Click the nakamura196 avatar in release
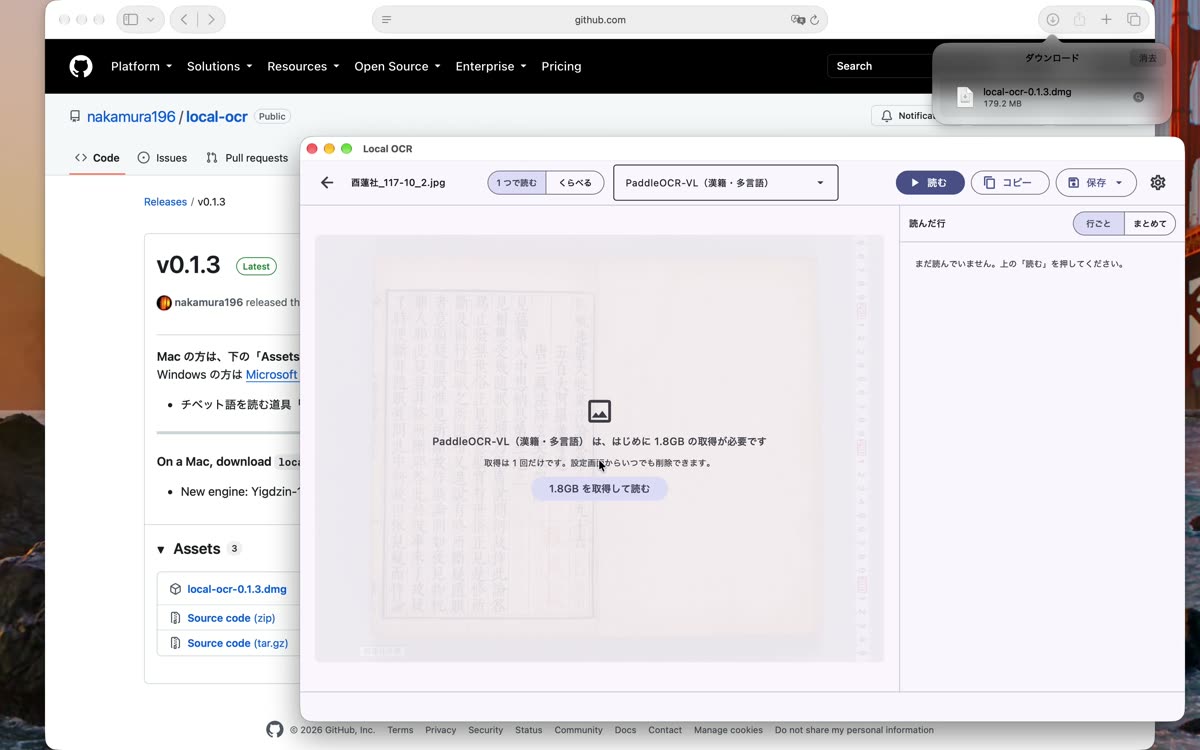Viewport: 1200px width, 750px height. click(164, 302)
